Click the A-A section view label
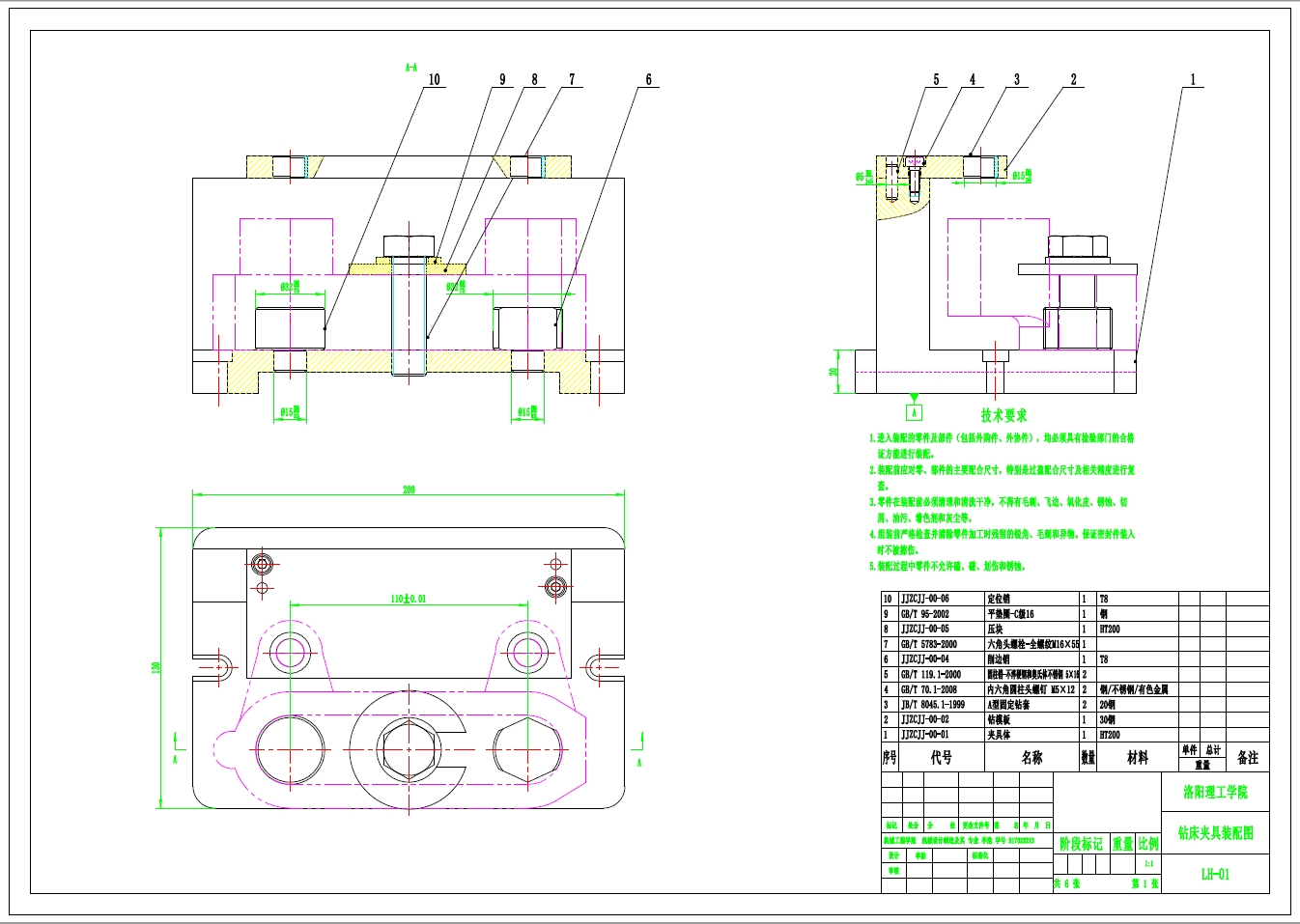Viewport: 1300px width, 924px height. pyautogui.click(x=411, y=68)
